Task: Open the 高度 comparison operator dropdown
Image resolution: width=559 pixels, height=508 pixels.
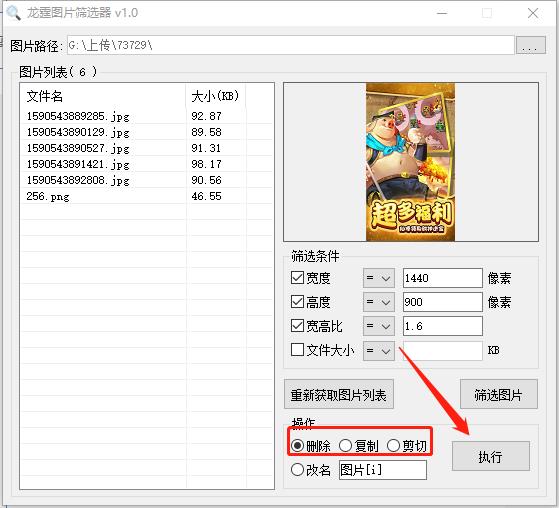Action: pyautogui.click(x=379, y=302)
